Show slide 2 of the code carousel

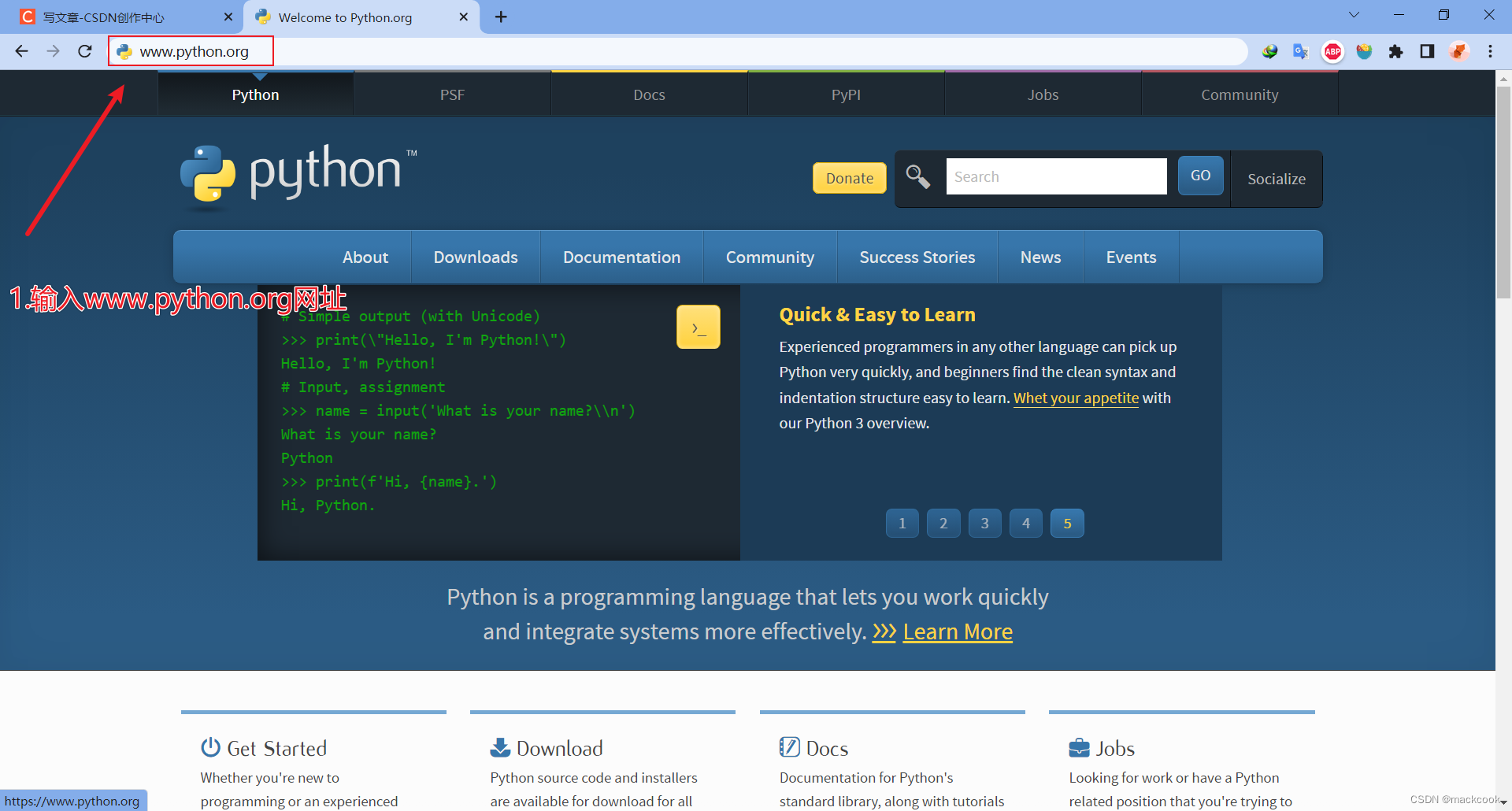[x=943, y=524]
